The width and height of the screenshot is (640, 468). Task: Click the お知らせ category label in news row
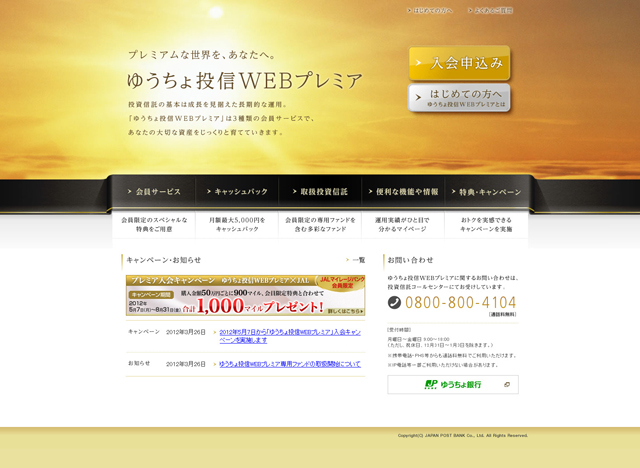(139, 363)
